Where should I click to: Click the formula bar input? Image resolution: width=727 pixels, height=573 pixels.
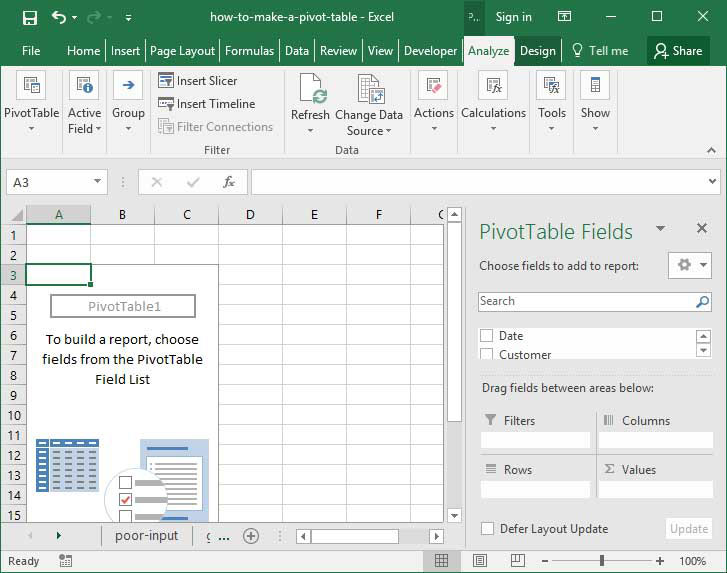(479, 182)
